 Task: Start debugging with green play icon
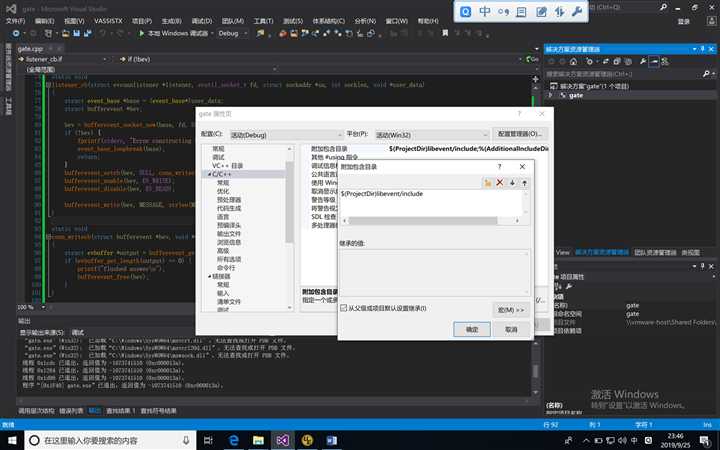[x=141, y=33]
